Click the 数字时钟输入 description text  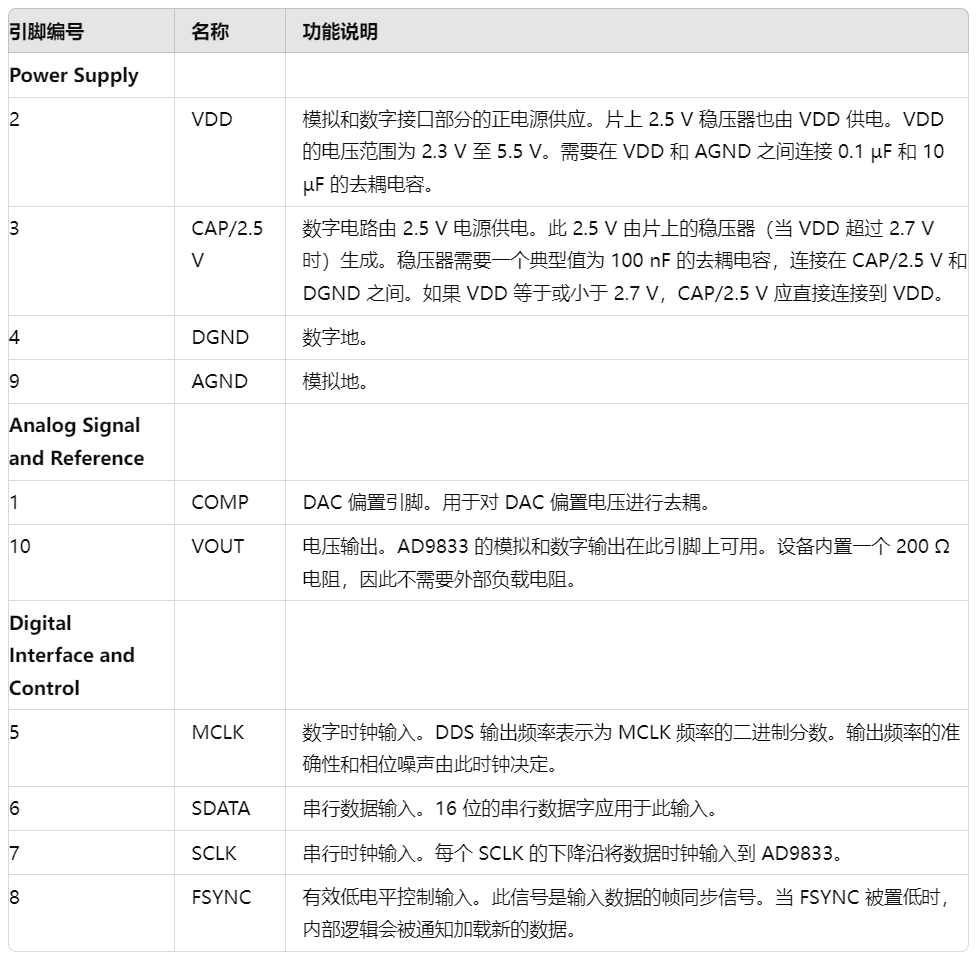point(631,748)
